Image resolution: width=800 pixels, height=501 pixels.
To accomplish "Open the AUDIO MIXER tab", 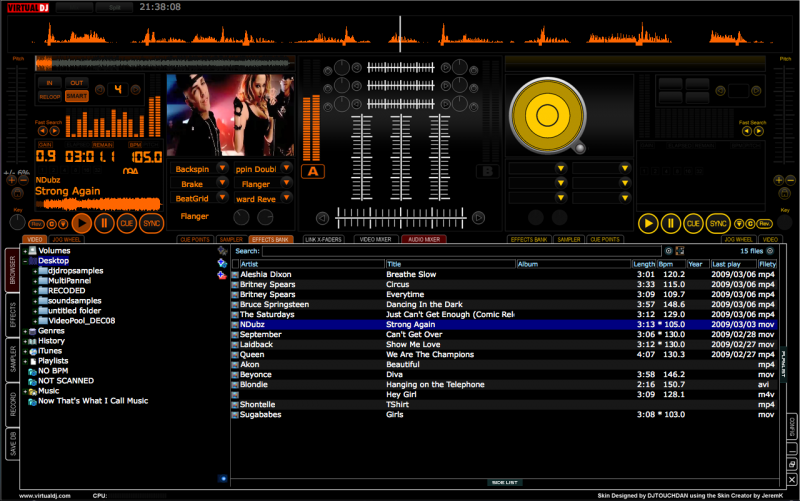I will (x=424, y=239).
